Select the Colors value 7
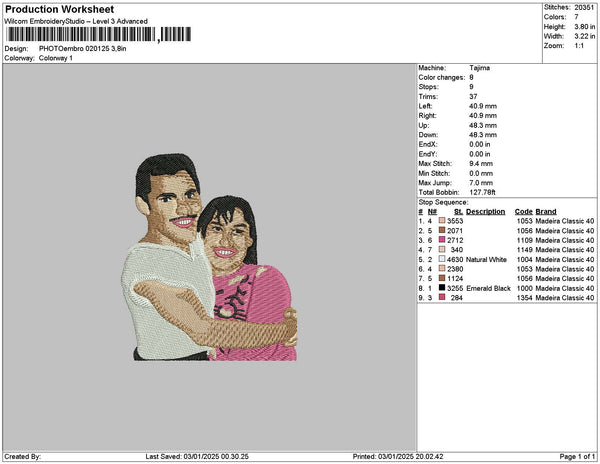 coord(576,17)
